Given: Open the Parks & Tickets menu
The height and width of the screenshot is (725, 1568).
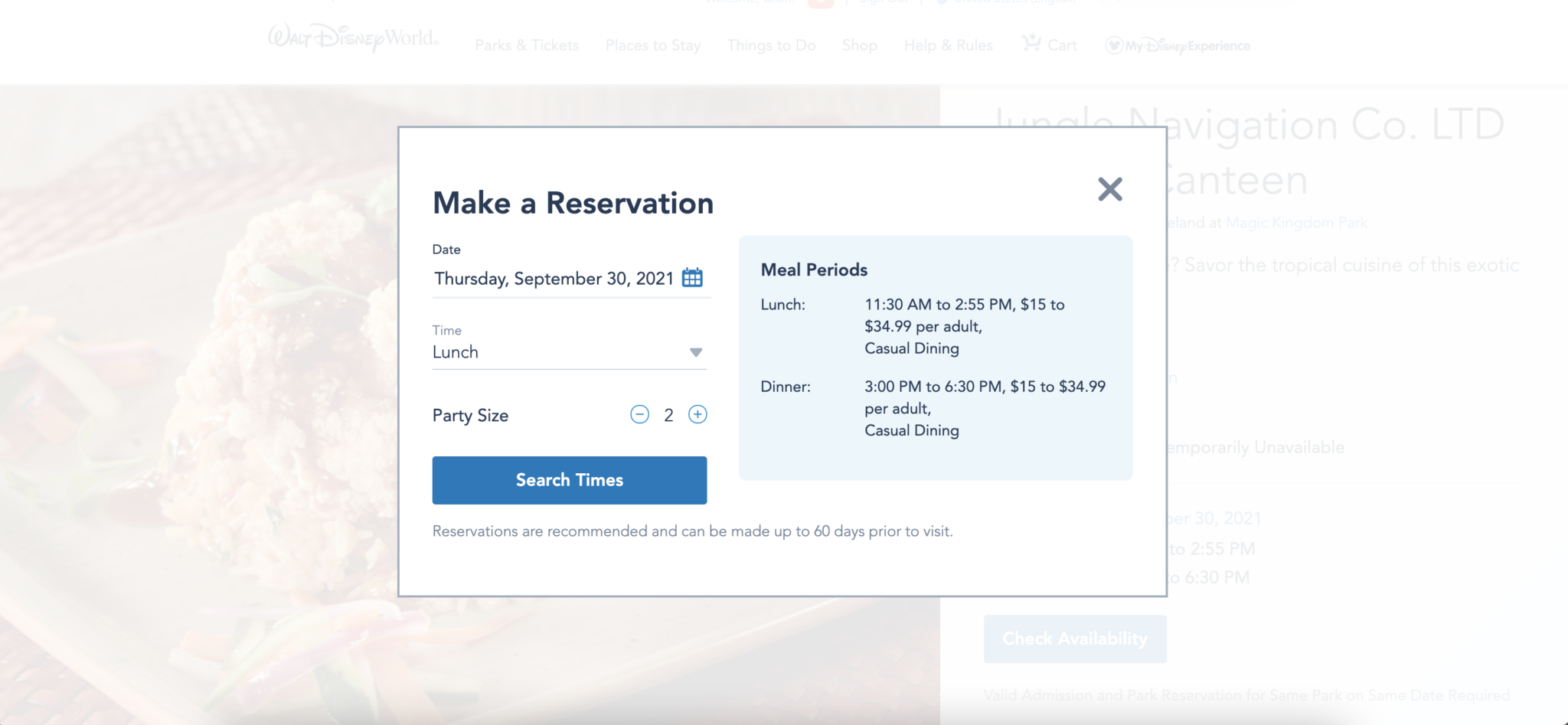Looking at the screenshot, I should 527,45.
